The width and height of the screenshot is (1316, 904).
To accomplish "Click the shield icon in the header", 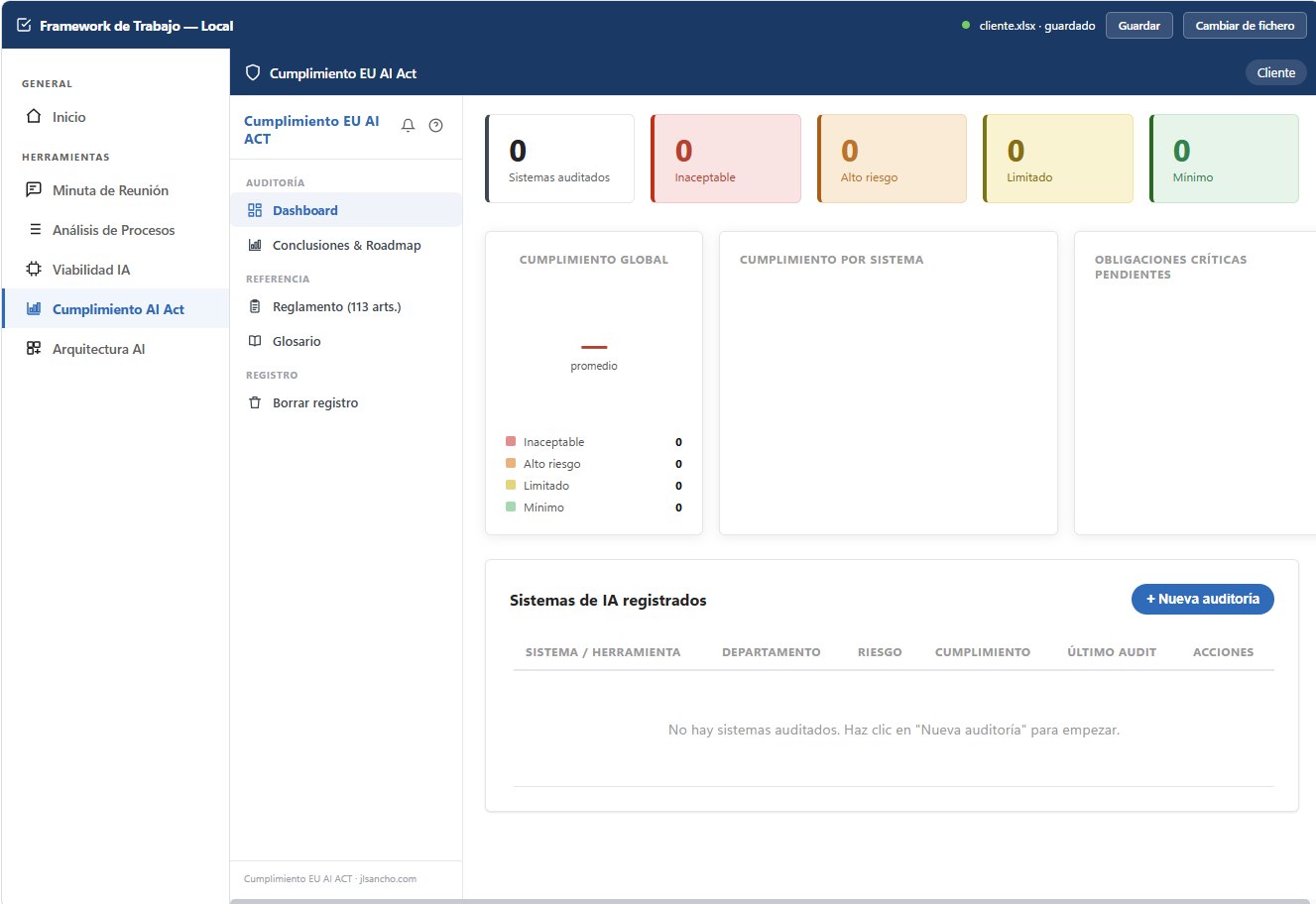I will click(x=253, y=72).
